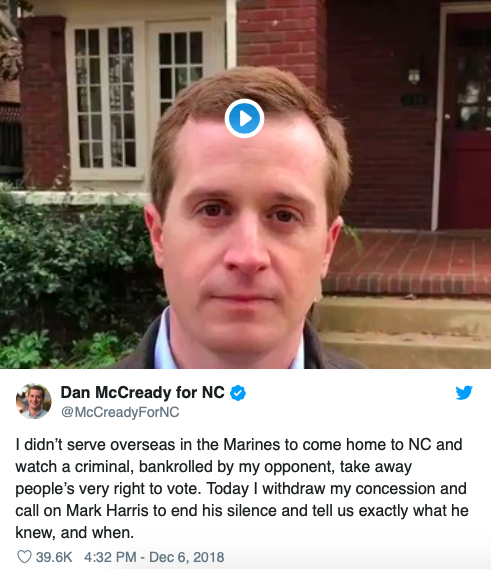Click the Dec 6, 2018 date
This screenshot has width=491, height=569.
point(187,557)
